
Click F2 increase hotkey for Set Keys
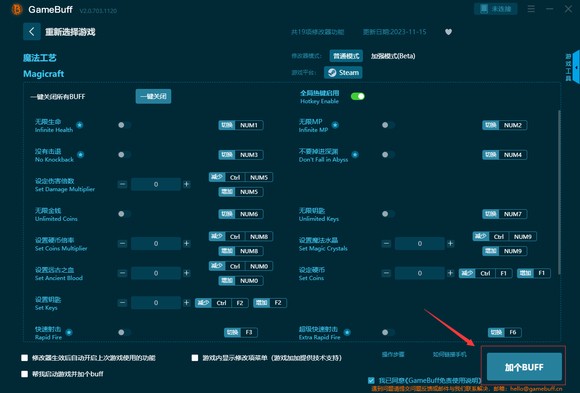point(270,303)
